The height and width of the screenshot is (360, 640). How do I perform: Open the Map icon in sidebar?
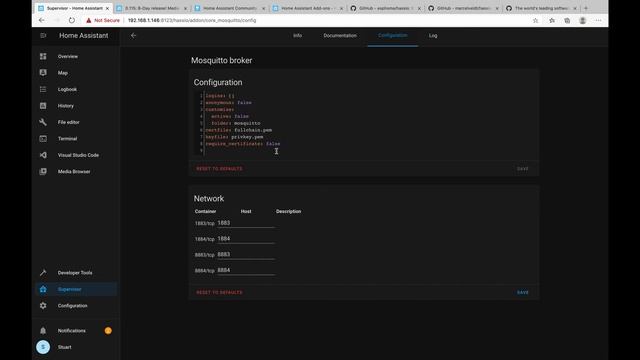coord(43,73)
